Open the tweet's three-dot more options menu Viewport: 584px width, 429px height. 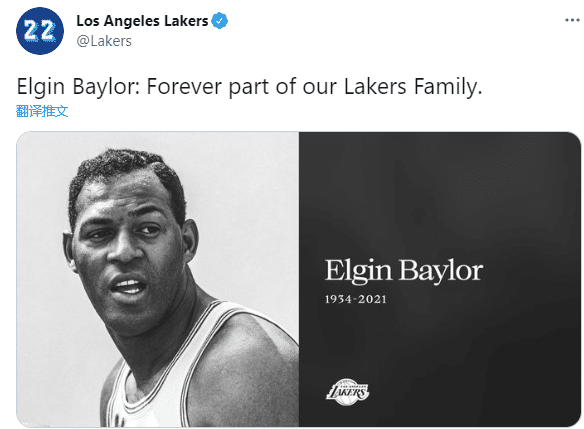[x=572, y=20]
